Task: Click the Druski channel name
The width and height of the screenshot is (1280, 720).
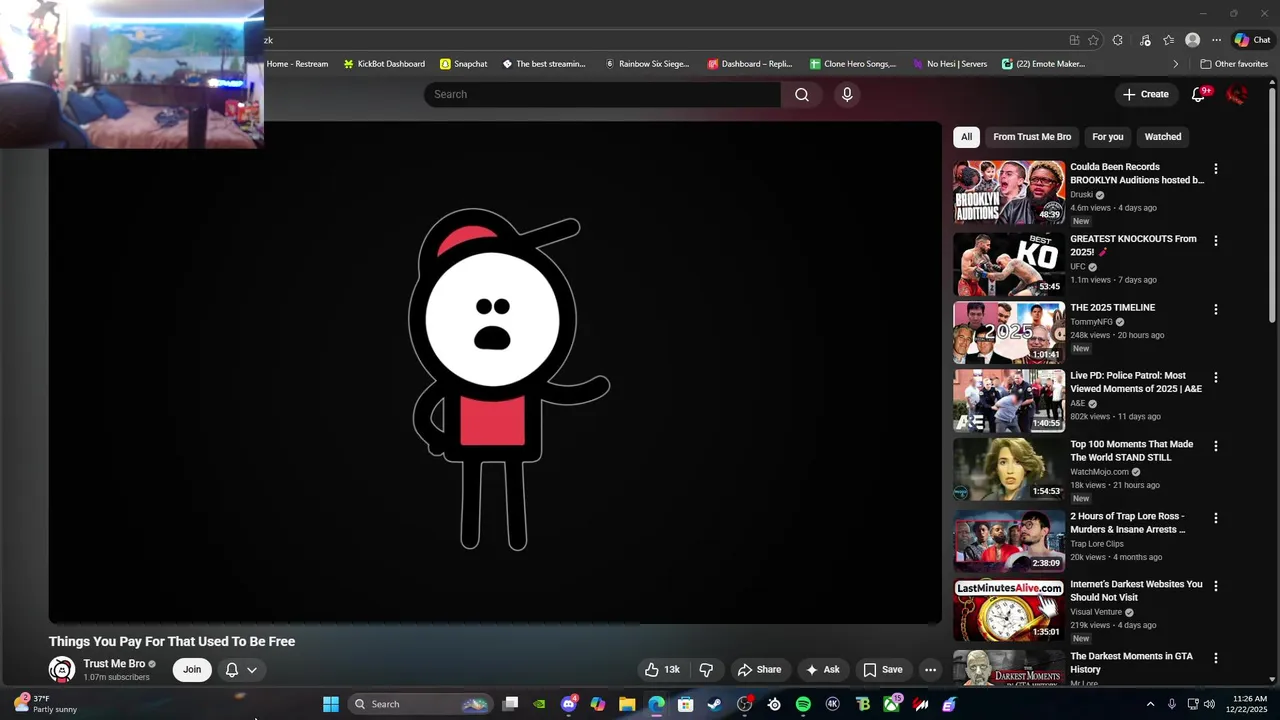Action: 1081,195
